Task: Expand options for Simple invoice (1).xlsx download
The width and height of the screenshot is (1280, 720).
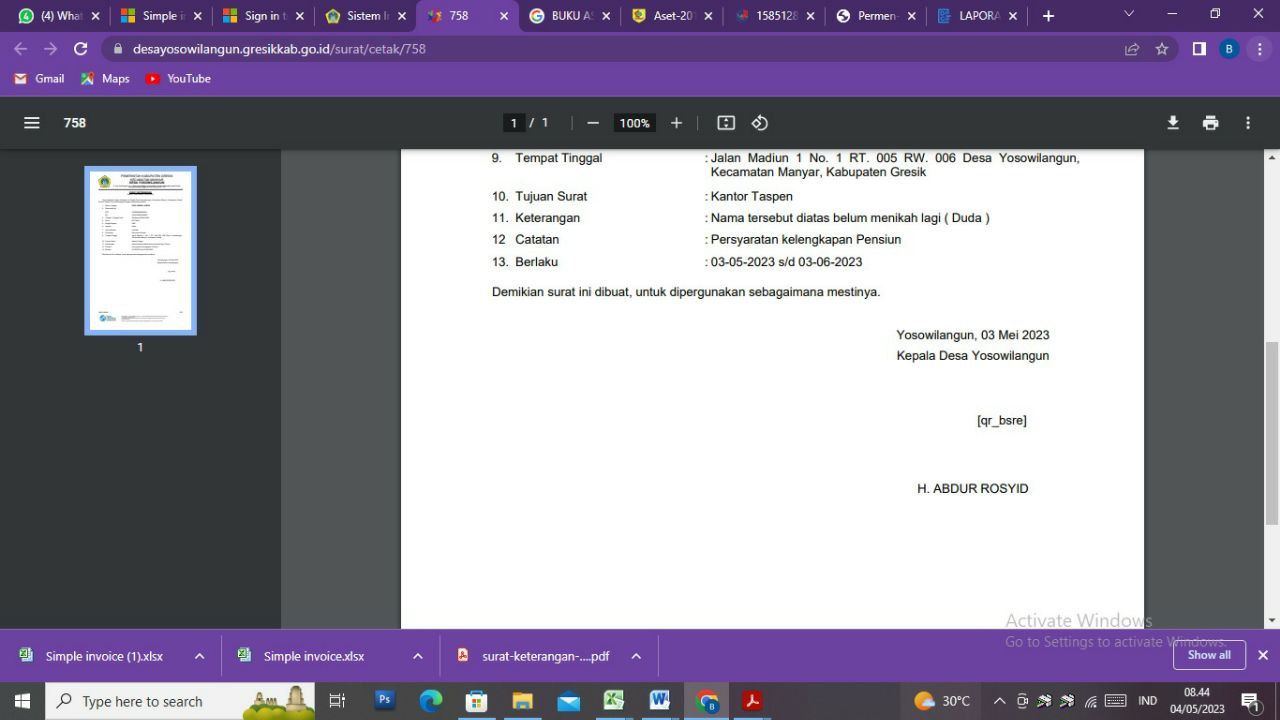Action: pyautogui.click(x=198, y=655)
